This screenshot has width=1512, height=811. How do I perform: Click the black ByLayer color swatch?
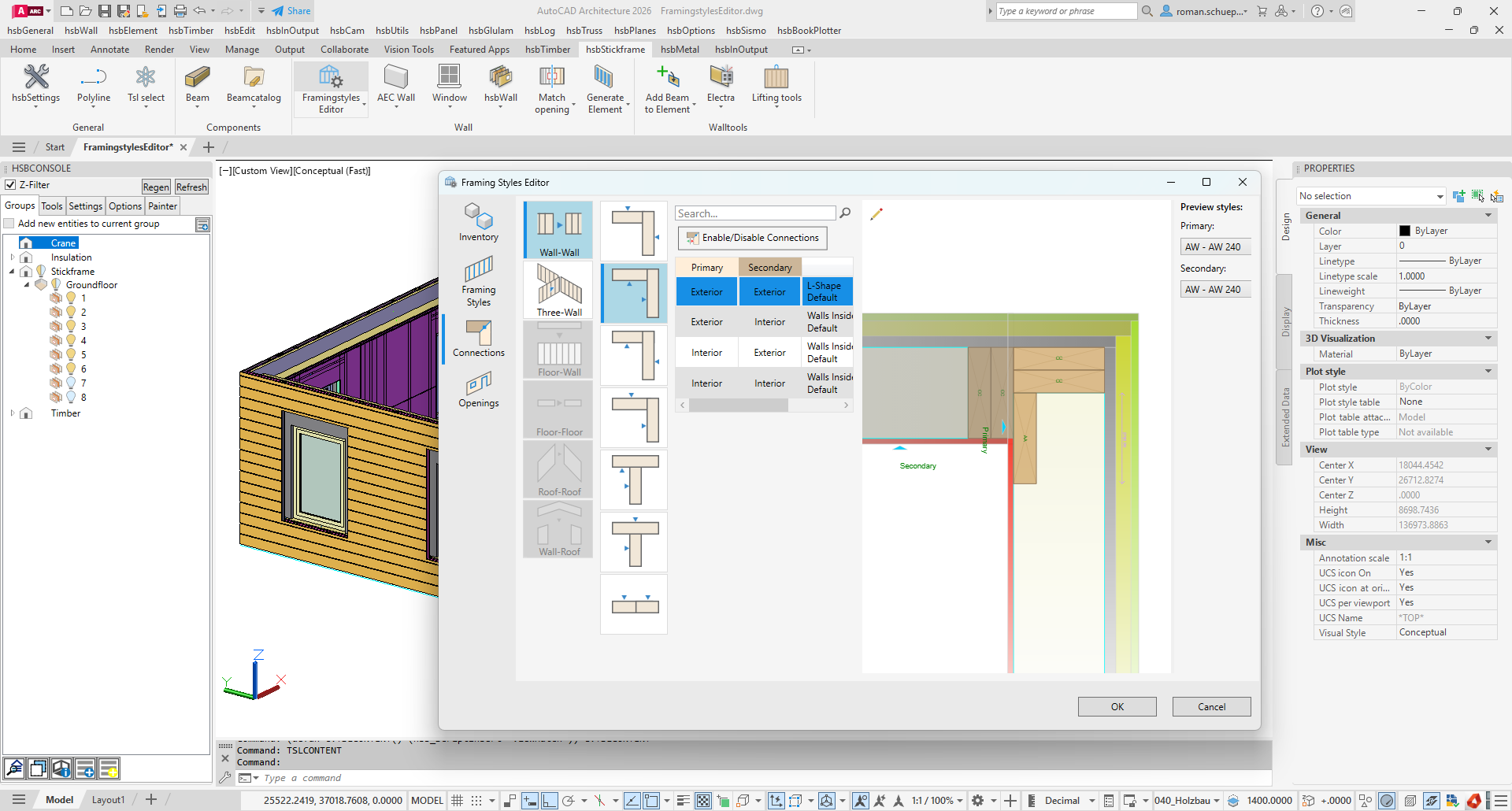1404,231
